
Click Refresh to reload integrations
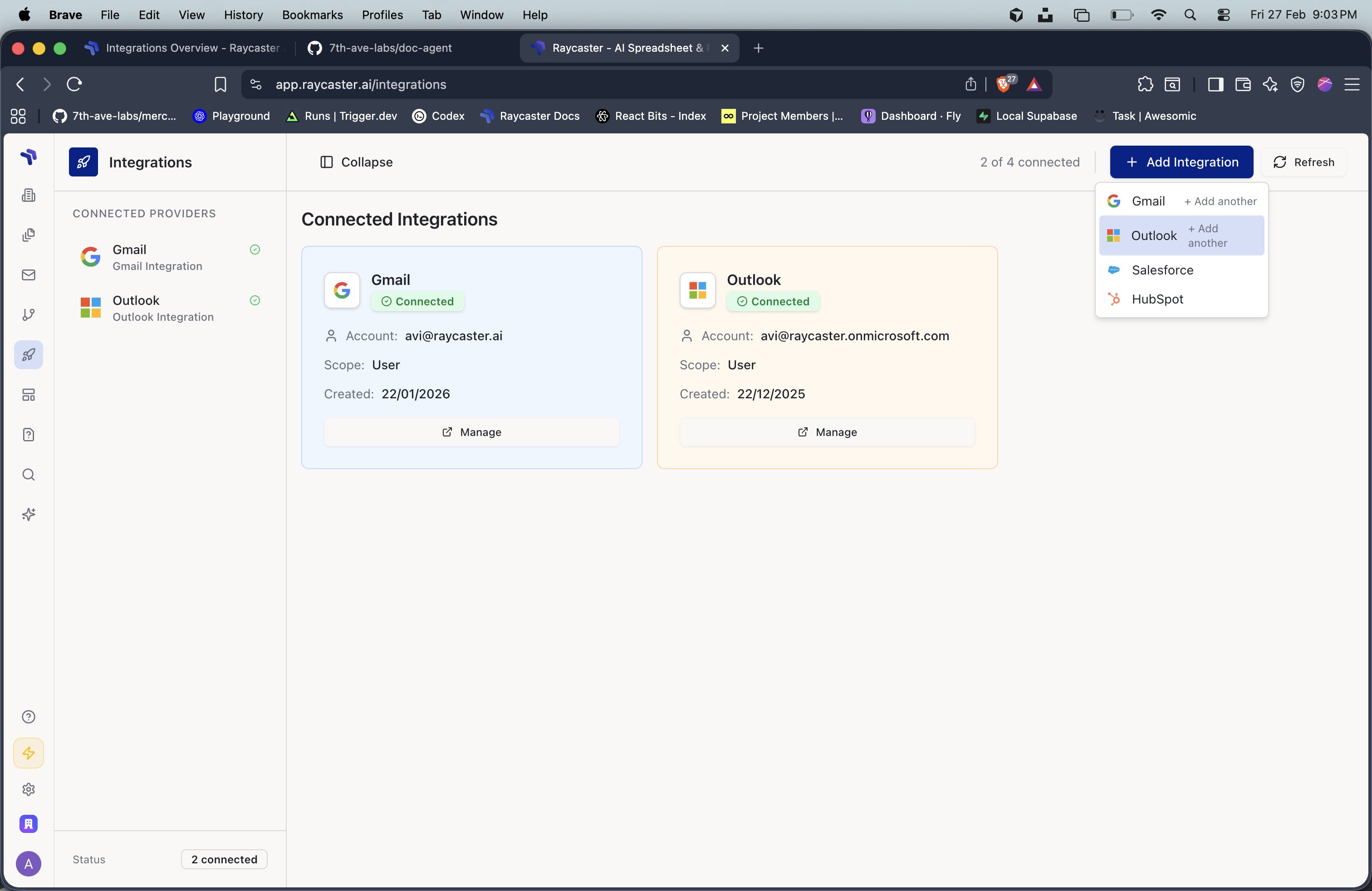tap(1304, 162)
